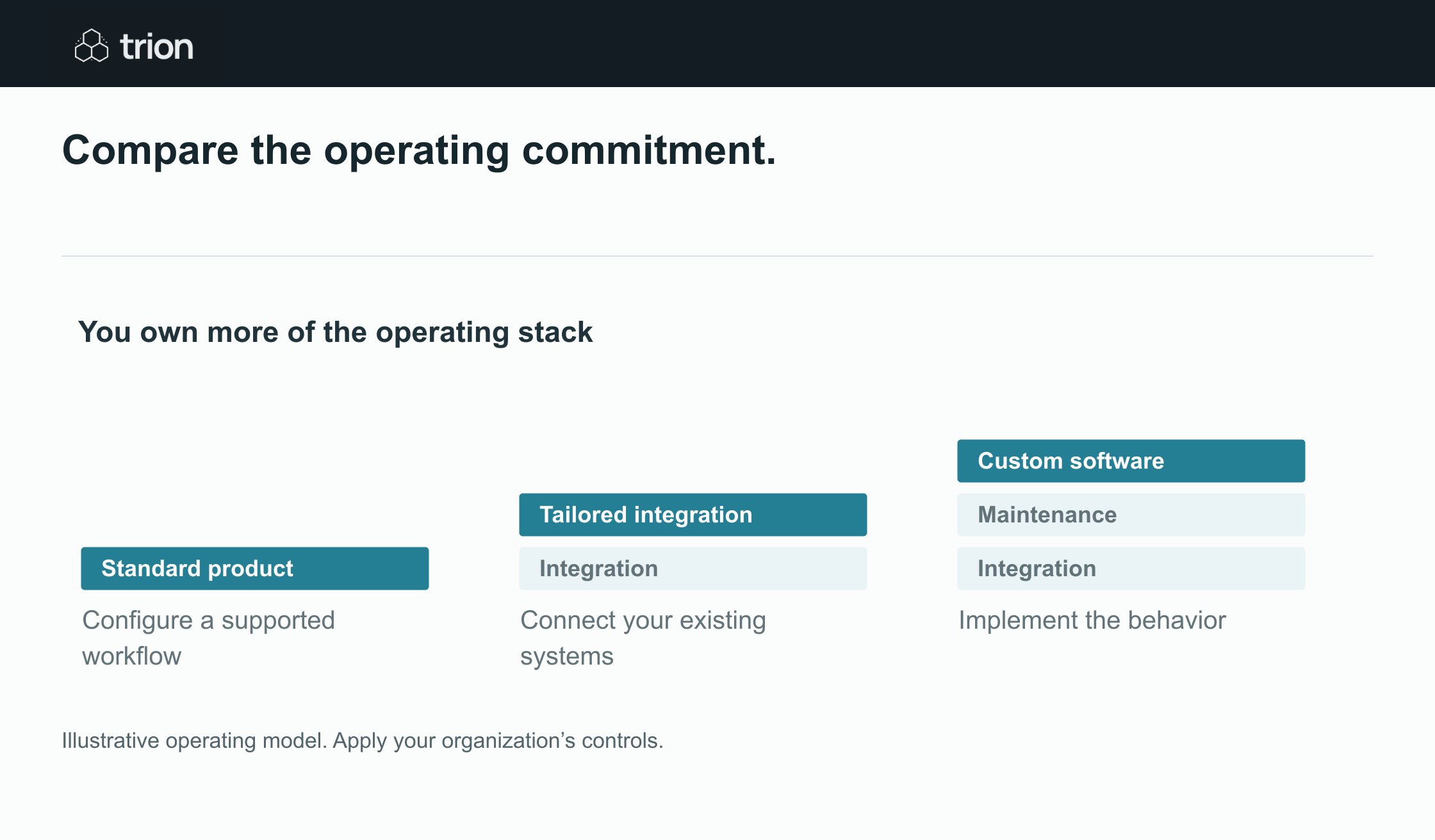Click Integration layer below Tailored integration
Image resolution: width=1435 pixels, height=840 pixels.
pos(693,569)
